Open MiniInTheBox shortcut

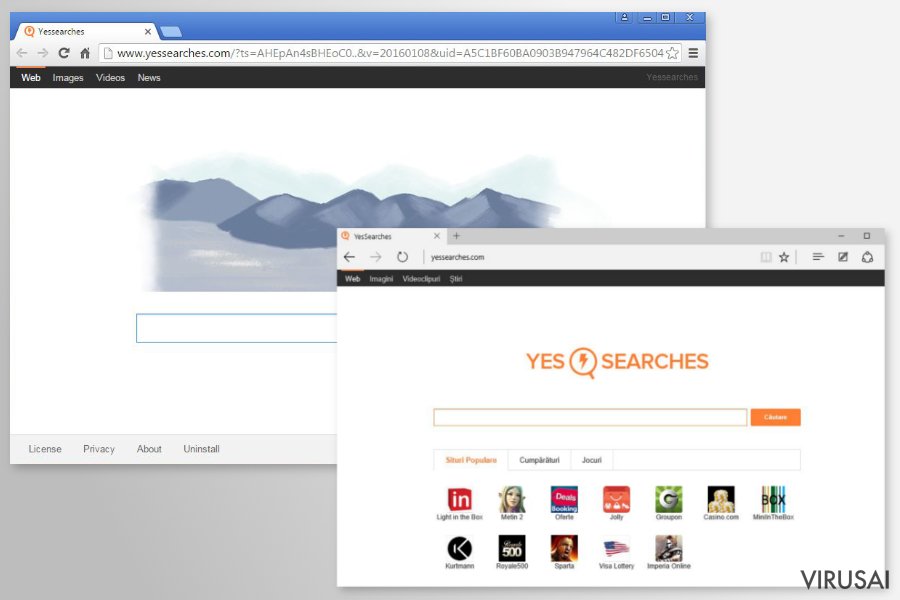click(773, 504)
